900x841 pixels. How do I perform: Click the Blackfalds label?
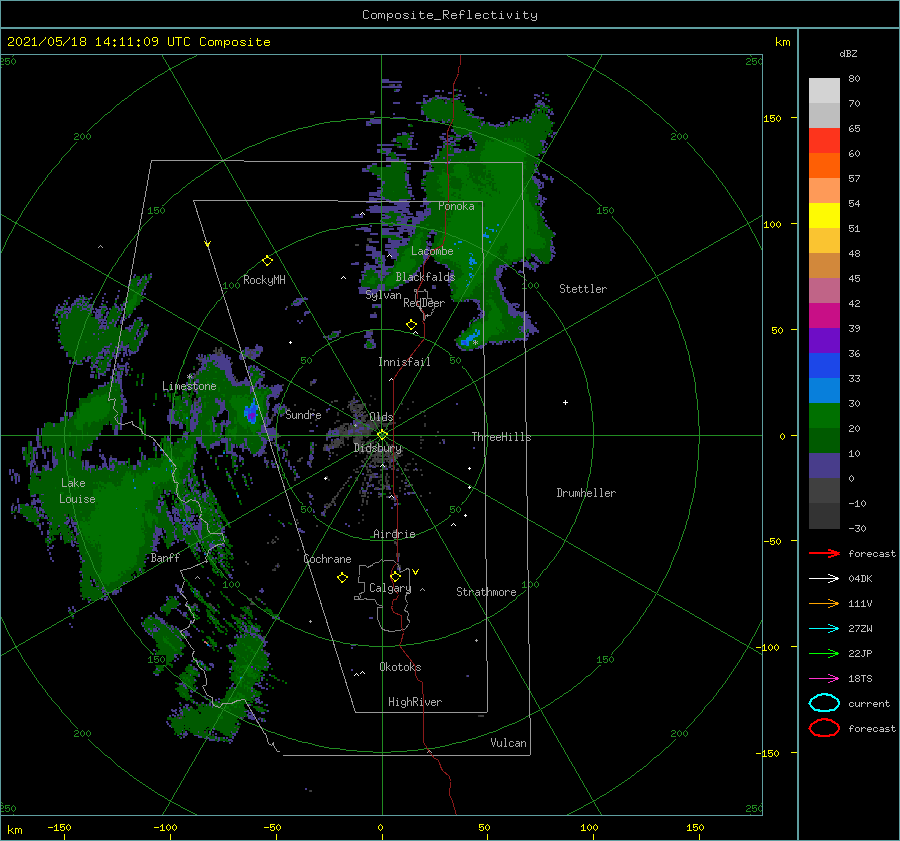(425, 277)
